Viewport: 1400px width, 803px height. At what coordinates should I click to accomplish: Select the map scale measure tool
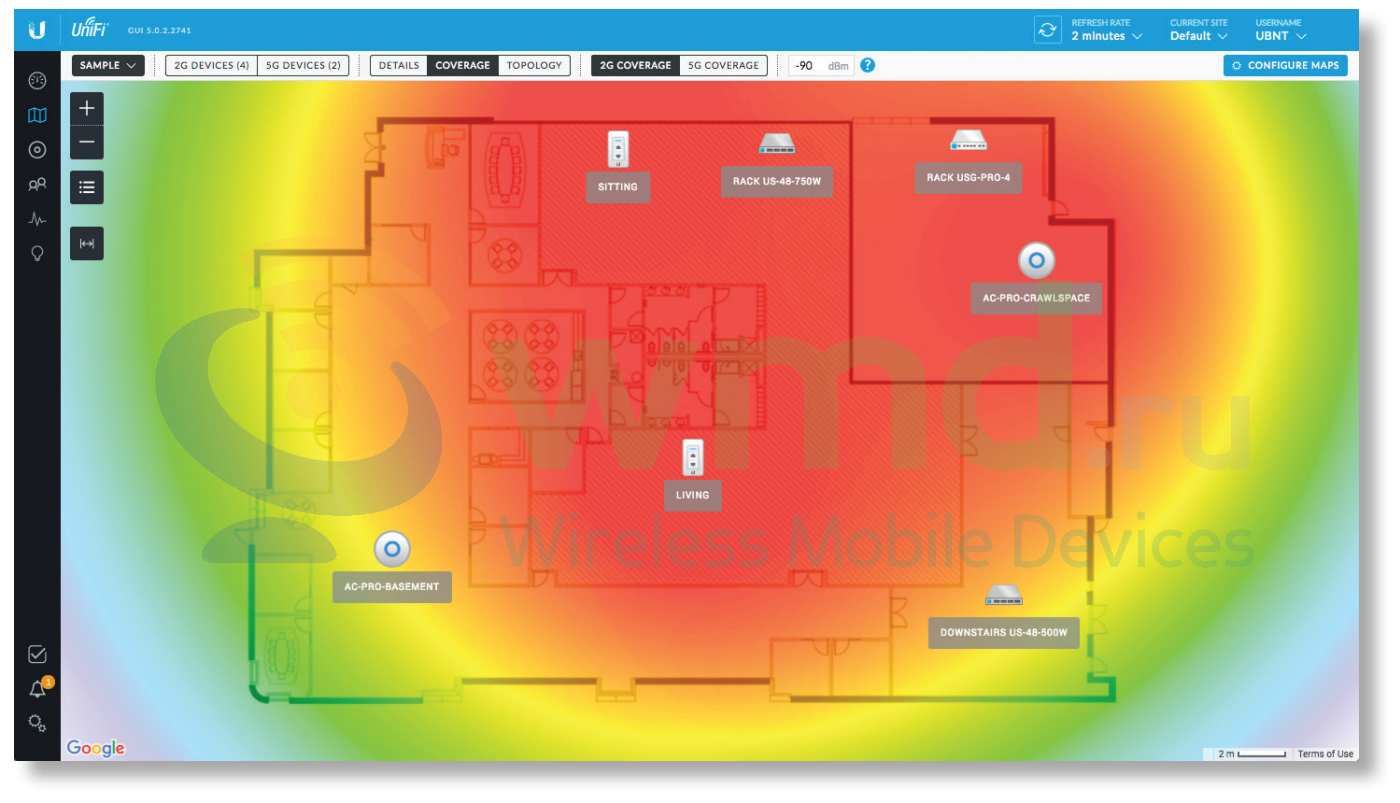pos(87,243)
